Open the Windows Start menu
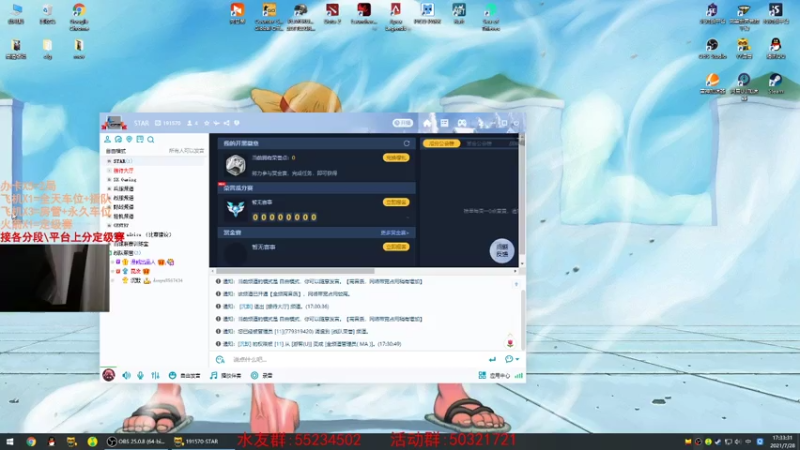Screen dimensions: 800x450 point(10,441)
